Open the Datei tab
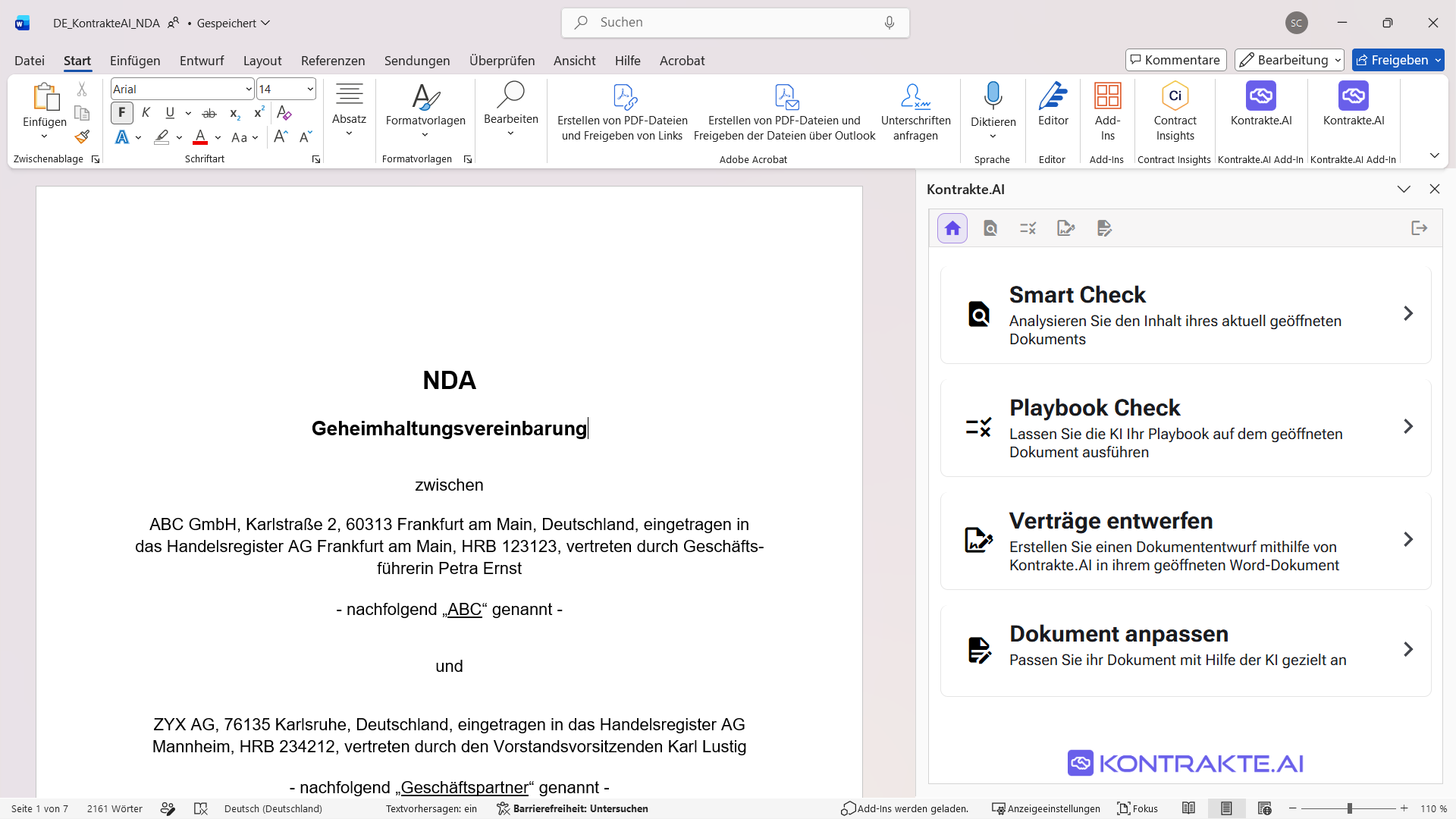Image resolution: width=1456 pixels, height=819 pixels. click(x=30, y=61)
